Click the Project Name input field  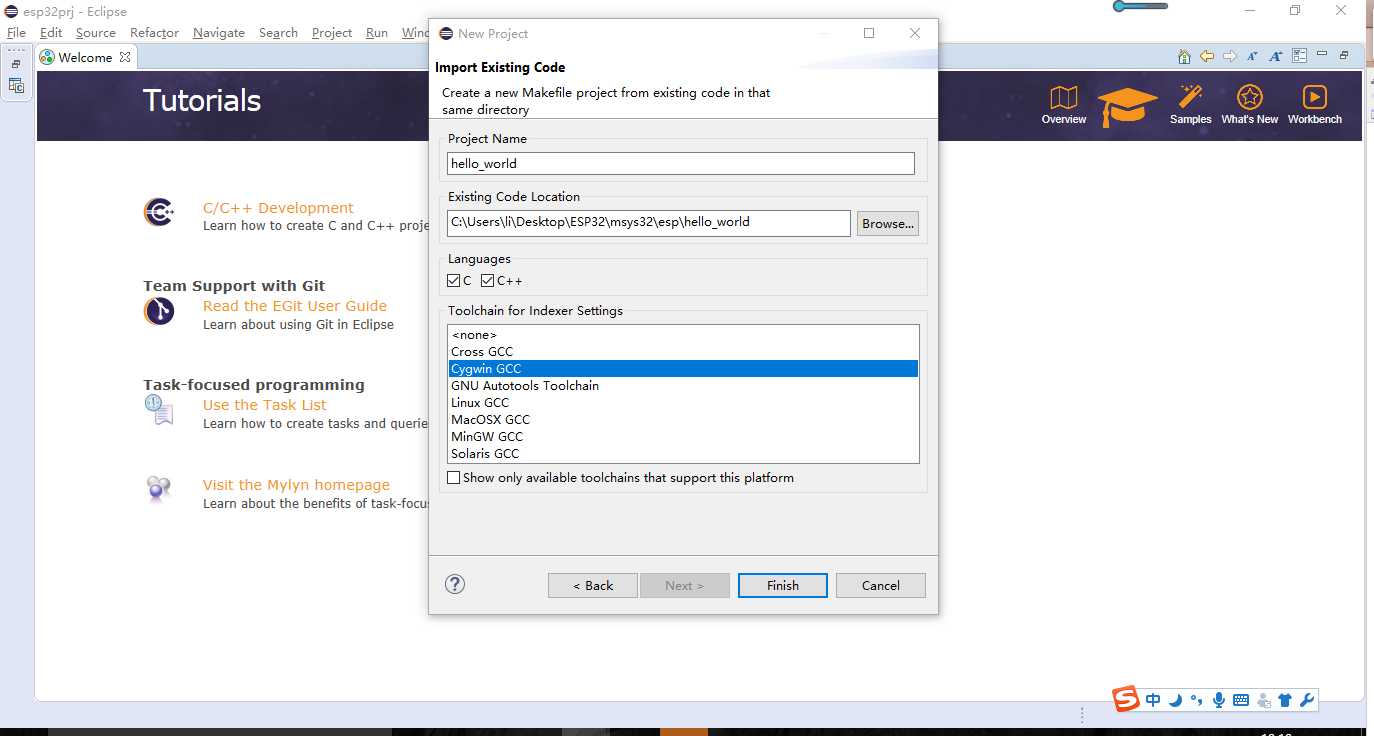tap(681, 163)
